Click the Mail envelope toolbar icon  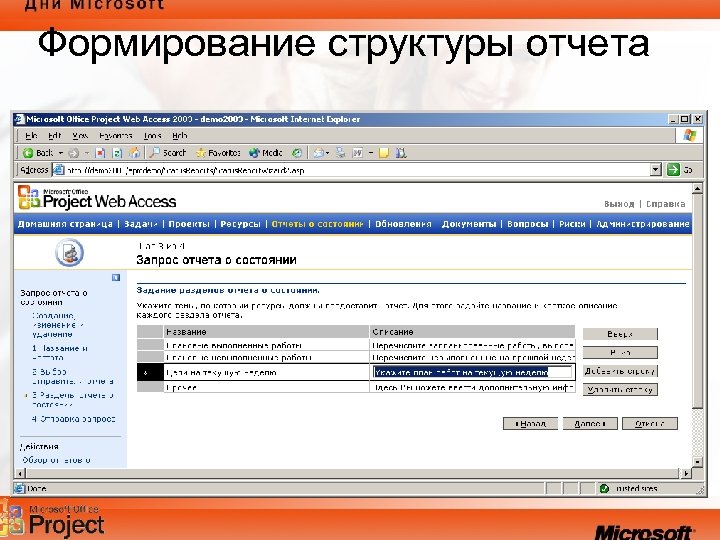[x=318, y=153]
